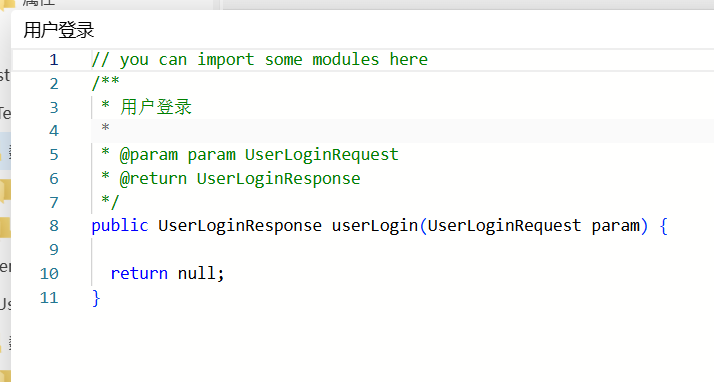Click UserLoginResponse in the @return comment
This screenshot has height=382, width=714.
coord(278,178)
